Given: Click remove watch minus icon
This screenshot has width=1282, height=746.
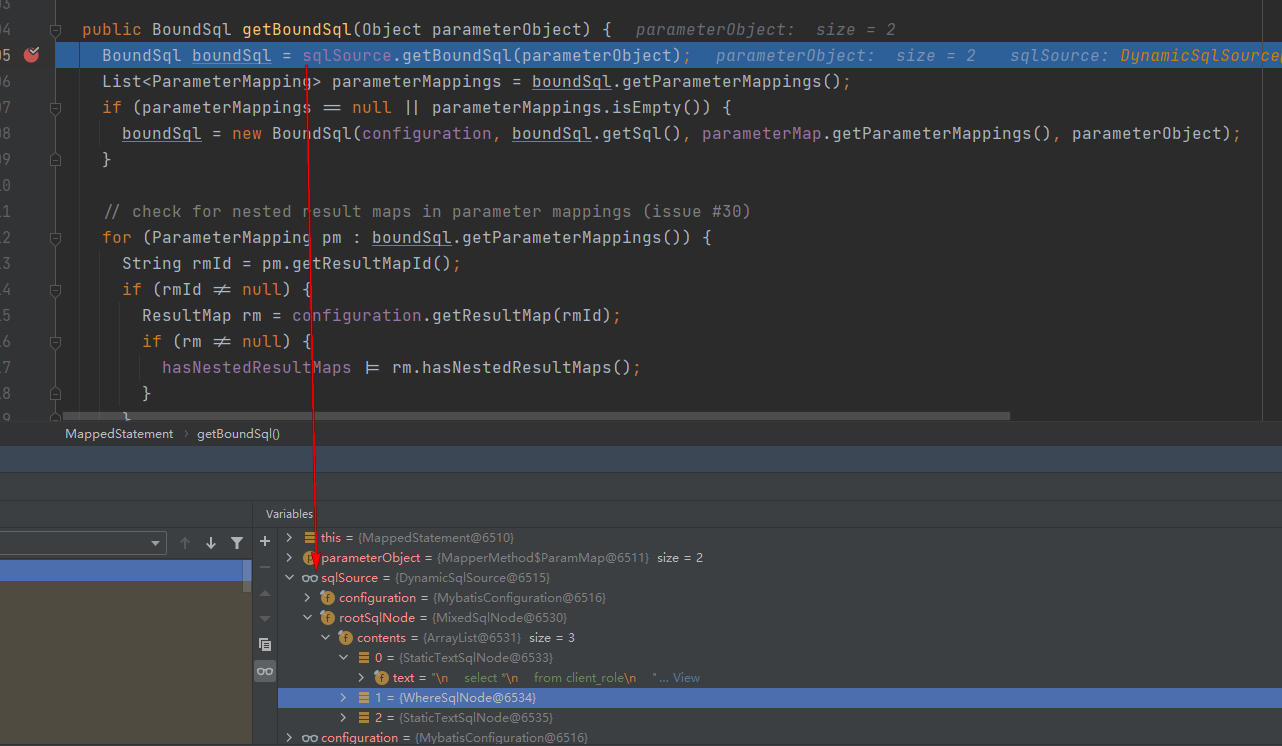Looking at the screenshot, I should (265, 567).
